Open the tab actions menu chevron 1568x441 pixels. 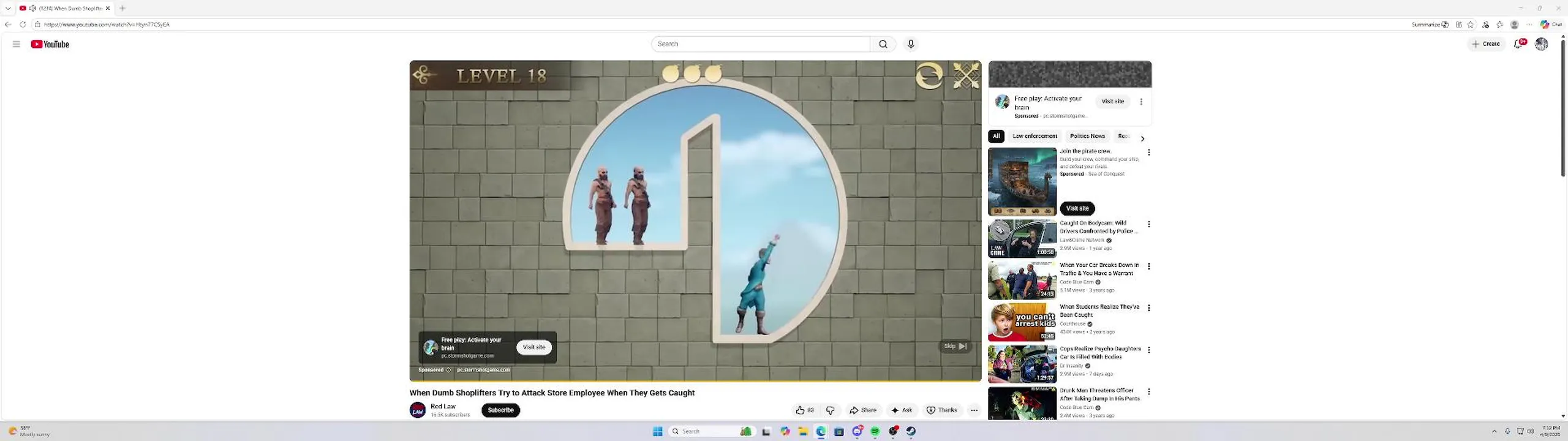(8, 8)
